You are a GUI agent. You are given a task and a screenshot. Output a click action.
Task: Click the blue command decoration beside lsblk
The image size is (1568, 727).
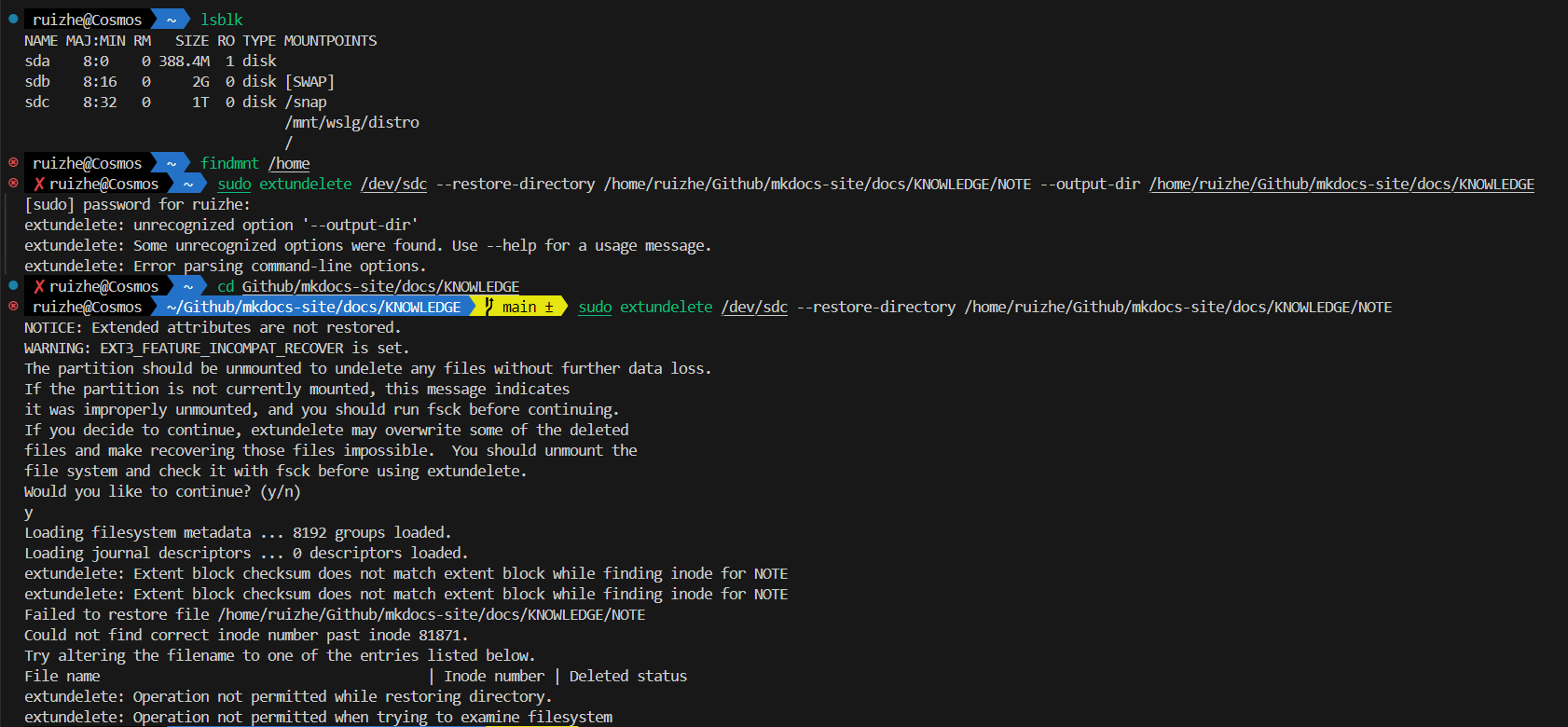click(x=13, y=19)
